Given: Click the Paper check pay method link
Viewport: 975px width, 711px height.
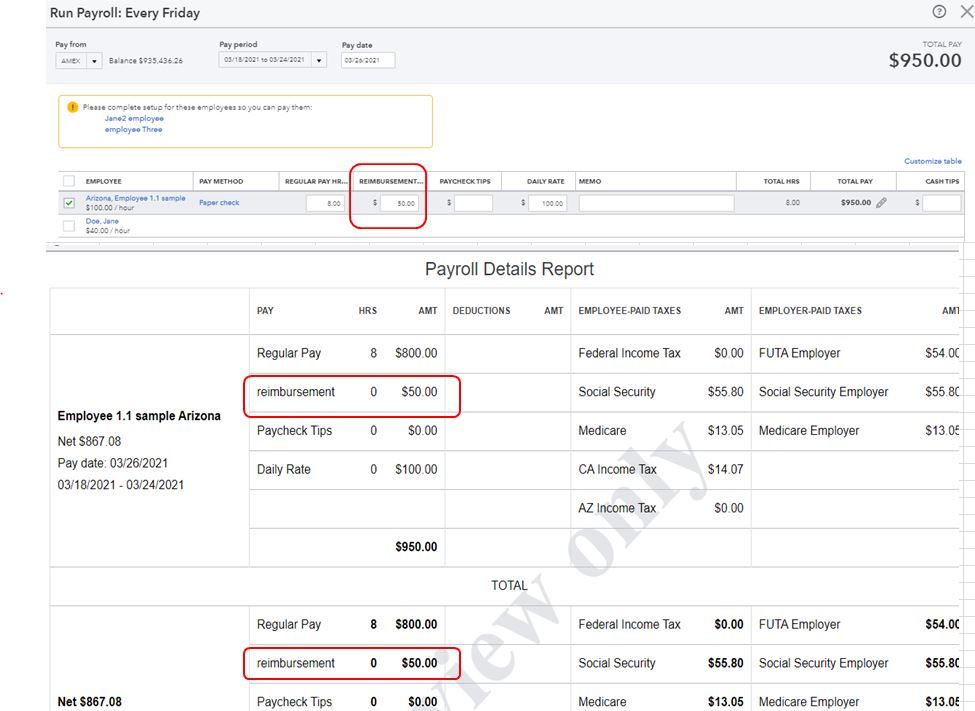Looking at the screenshot, I should pos(219,203).
